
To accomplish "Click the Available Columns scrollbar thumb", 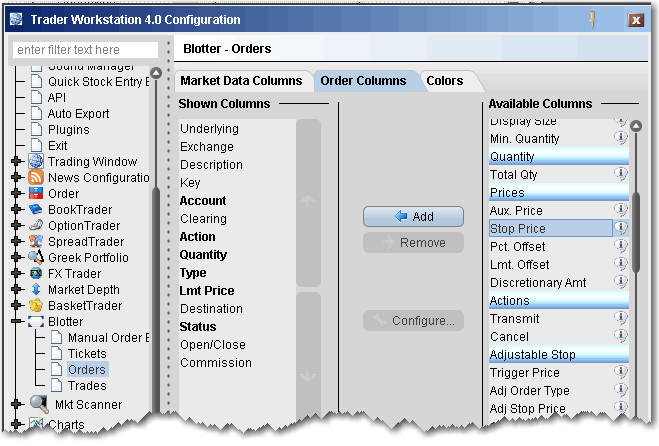I will coord(636,233).
